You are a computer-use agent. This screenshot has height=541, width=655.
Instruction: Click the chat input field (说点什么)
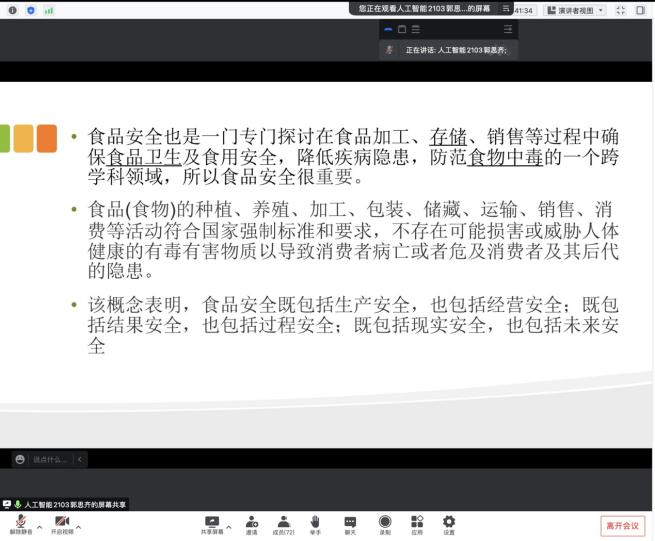coord(48,459)
